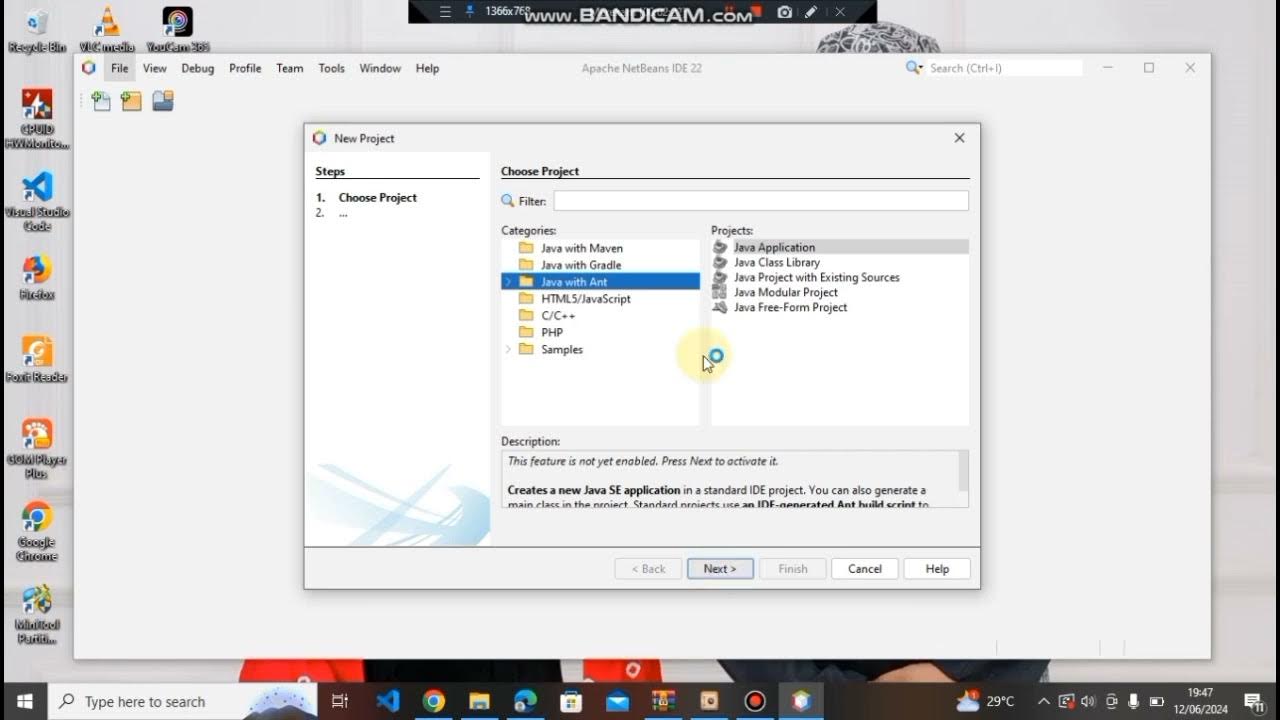Open Microsoft Store from taskbar

point(571,701)
